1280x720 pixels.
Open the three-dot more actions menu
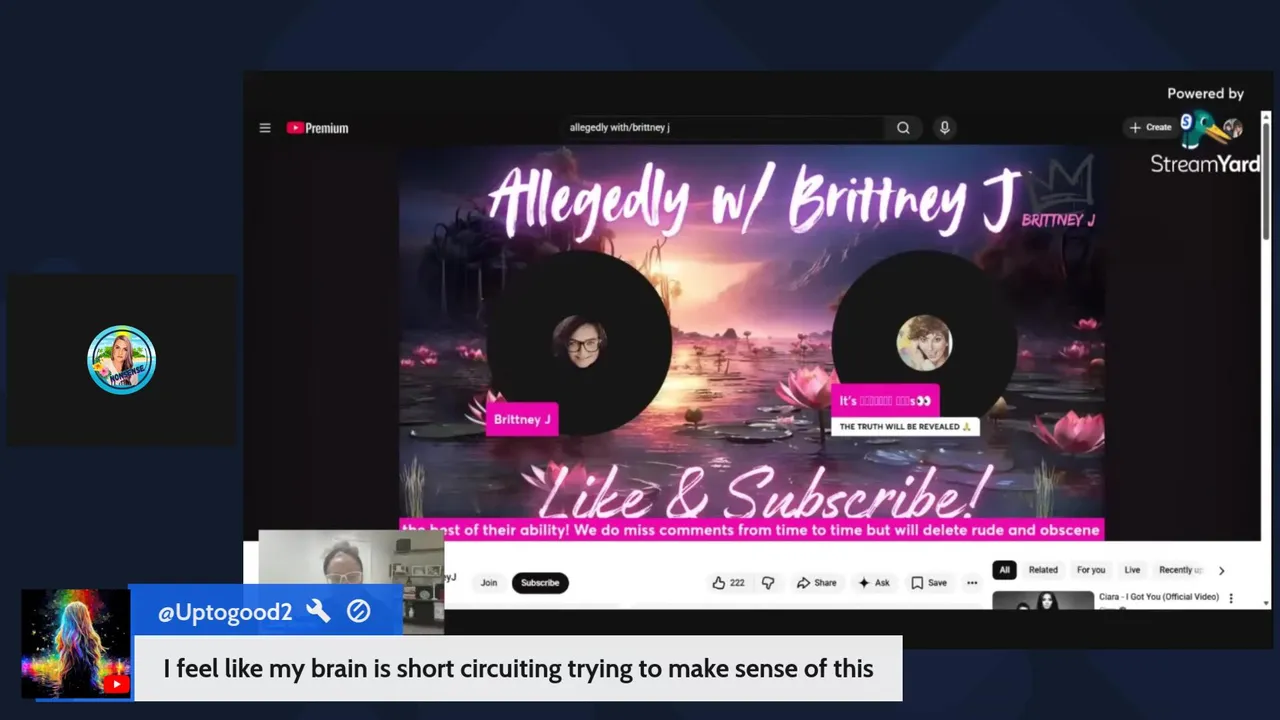pos(971,583)
